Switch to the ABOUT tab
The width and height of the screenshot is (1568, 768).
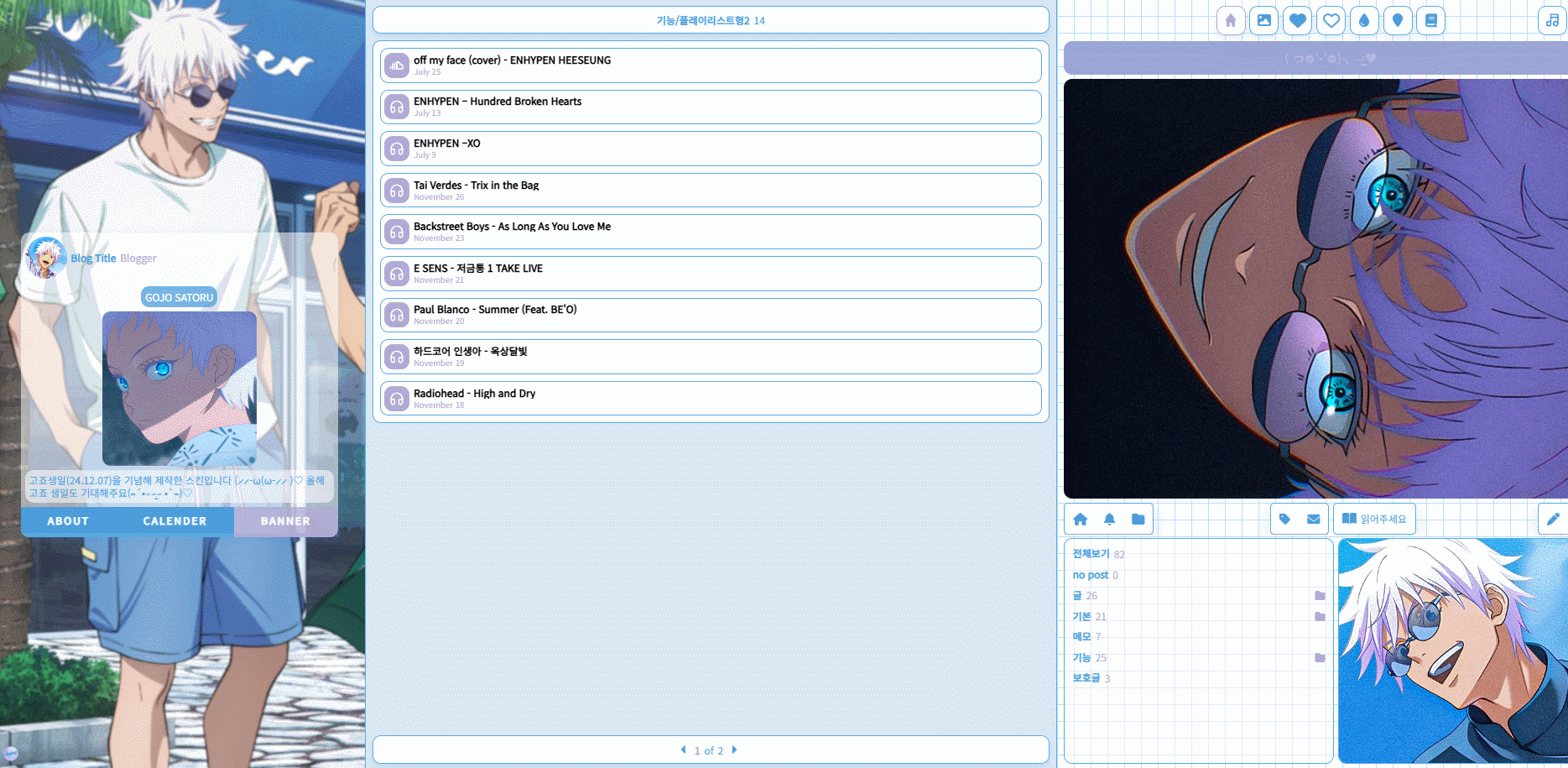(x=68, y=521)
